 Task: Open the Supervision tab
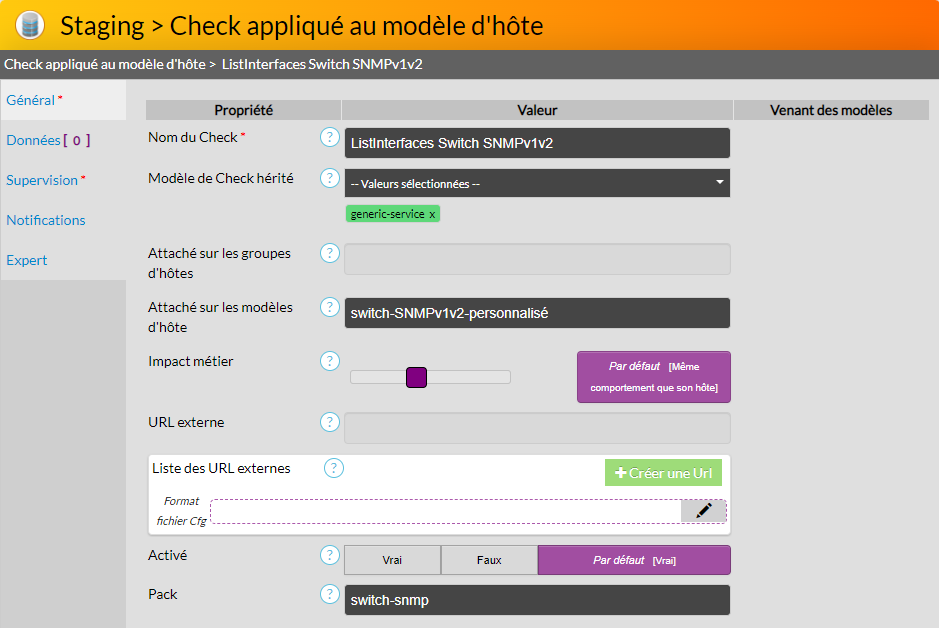(46, 180)
